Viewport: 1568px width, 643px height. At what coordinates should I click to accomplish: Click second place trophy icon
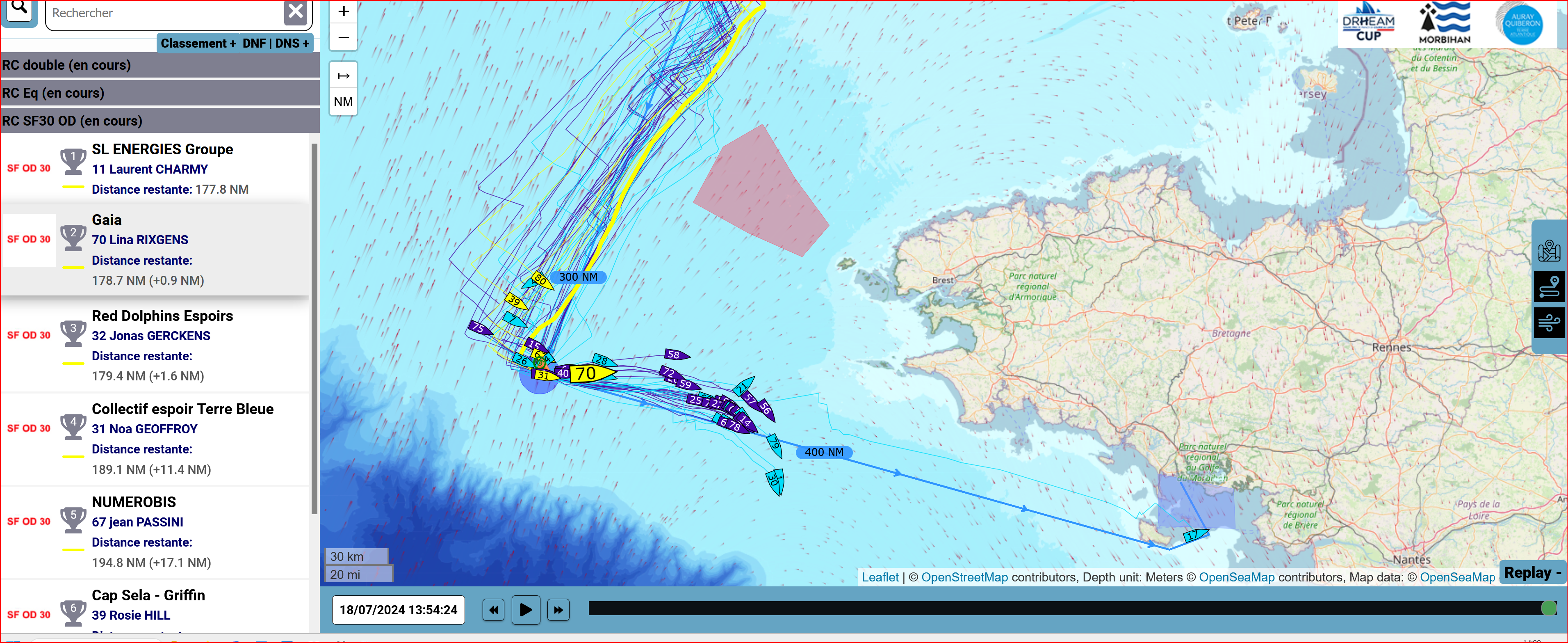click(x=73, y=238)
